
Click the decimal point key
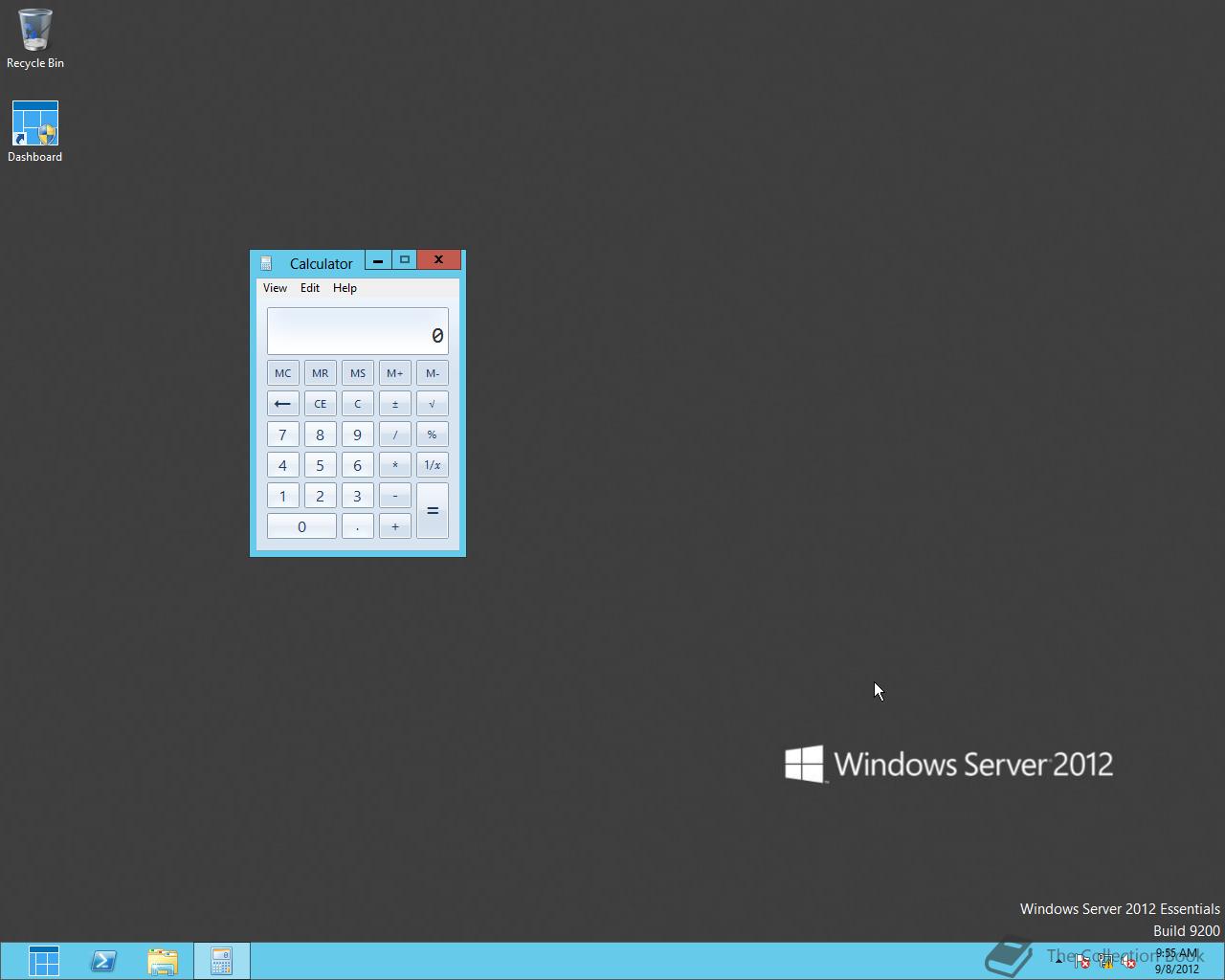coord(358,526)
